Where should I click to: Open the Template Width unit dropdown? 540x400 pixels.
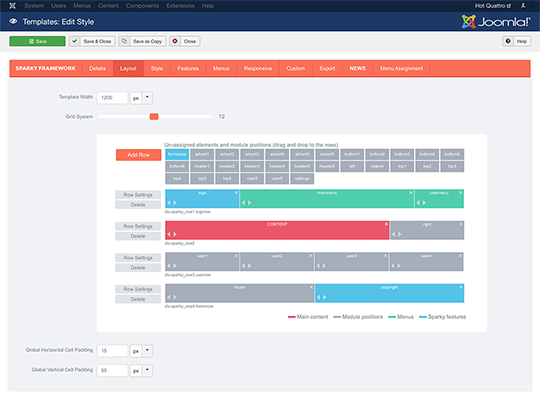147,98
